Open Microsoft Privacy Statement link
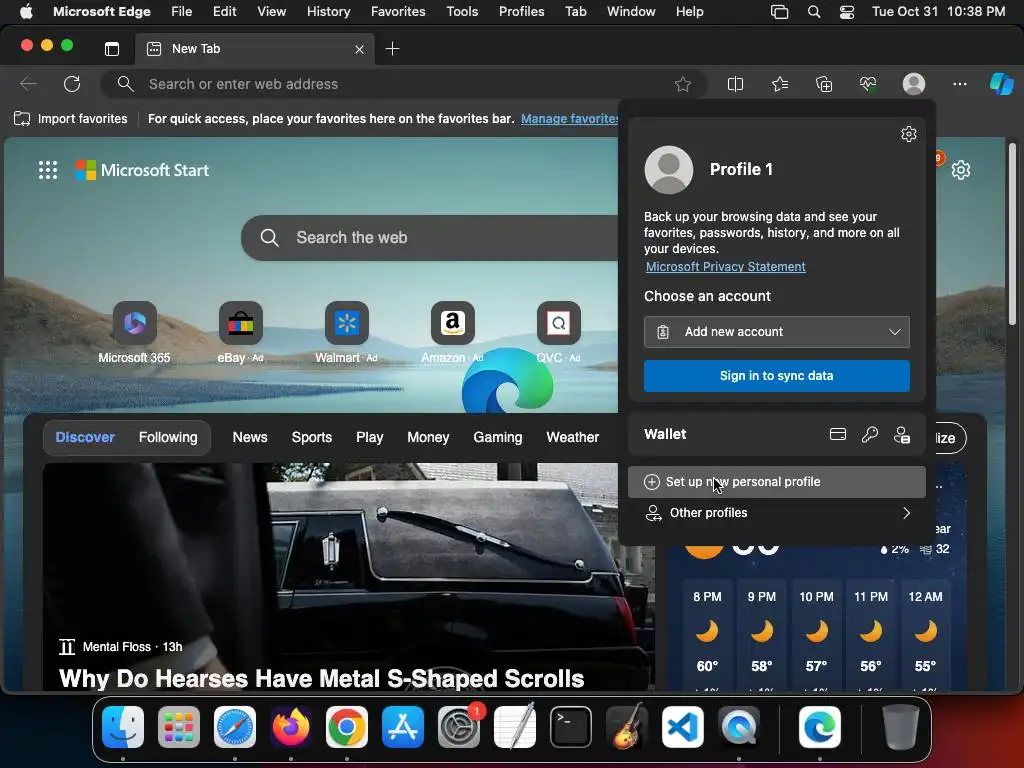The width and height of the screenshot is (1024, 768). [726, 266]
